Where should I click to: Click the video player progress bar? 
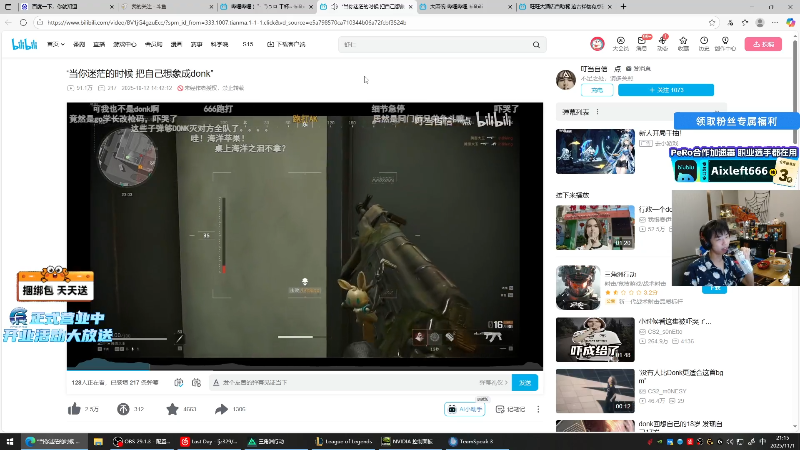[305, 368]
